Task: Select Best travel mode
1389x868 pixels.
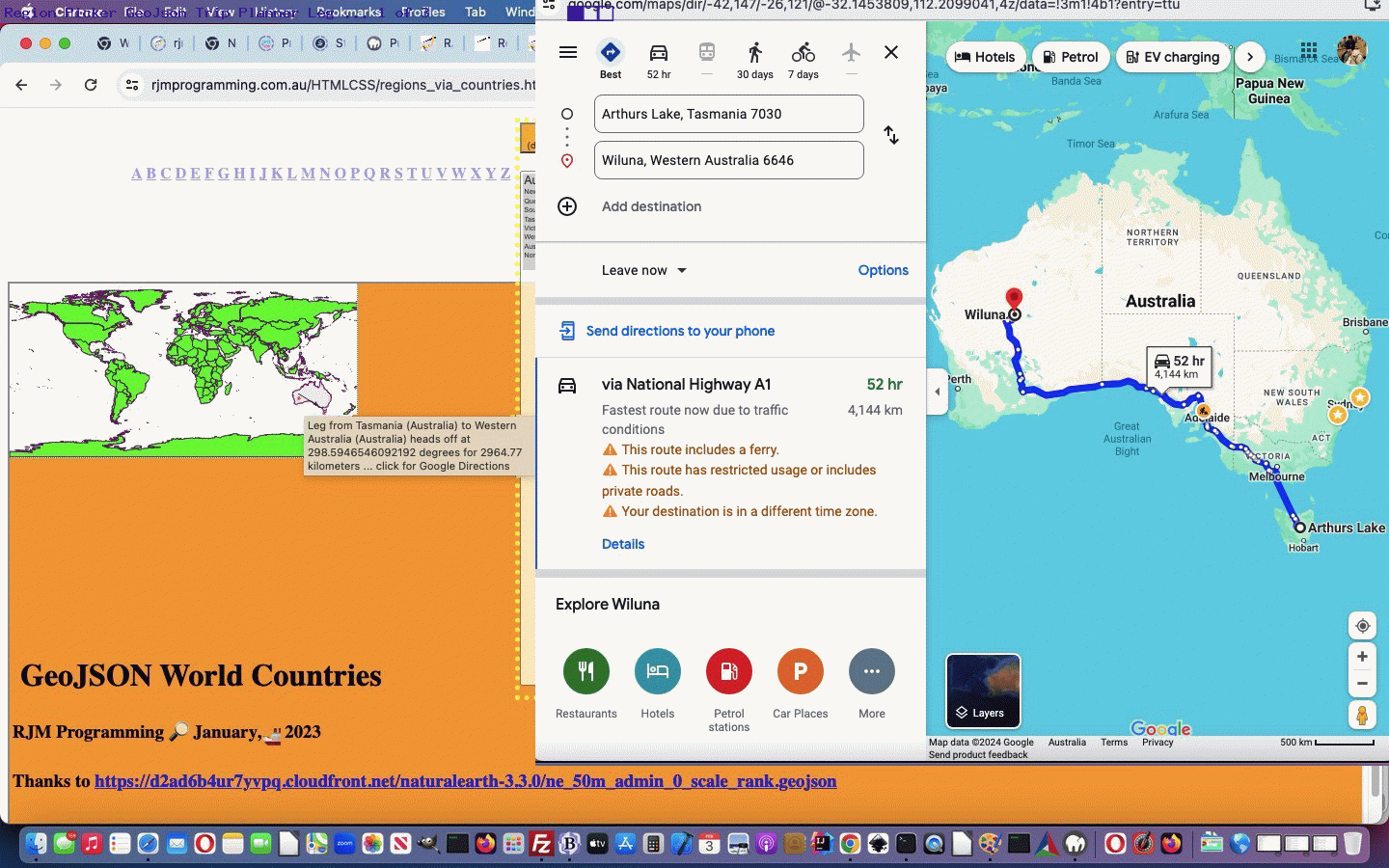Action: tap(611, 60)
